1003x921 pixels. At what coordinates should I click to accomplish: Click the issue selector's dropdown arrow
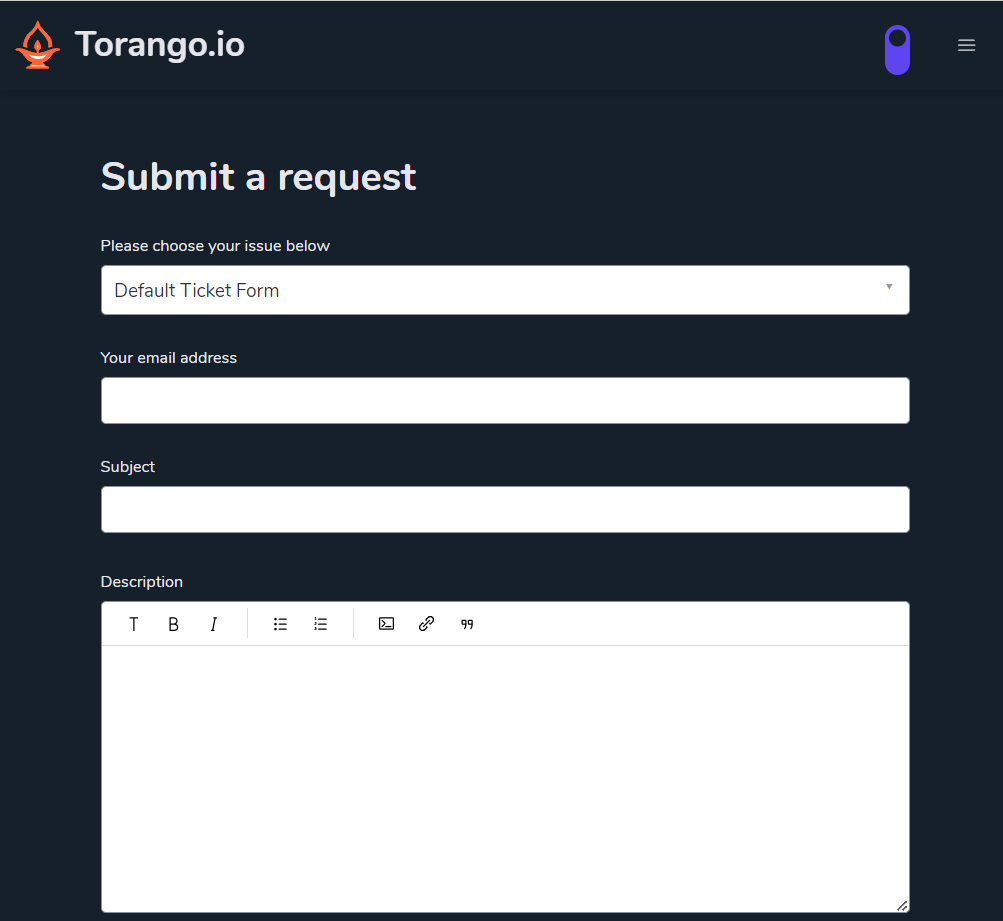889,288
